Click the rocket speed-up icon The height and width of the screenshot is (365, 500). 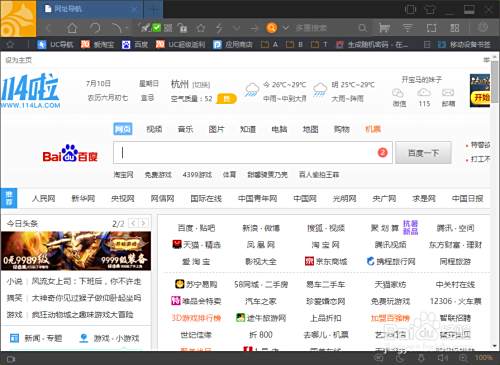(x=145, y=28)
